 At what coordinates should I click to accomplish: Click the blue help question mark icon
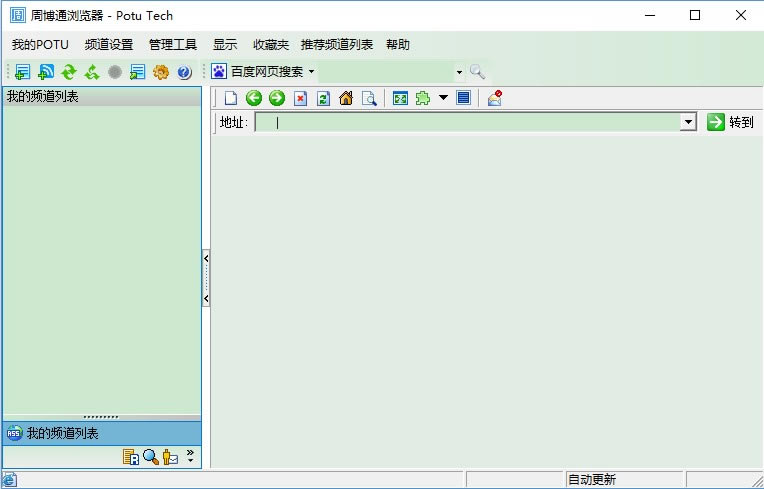click(x=184, y=72)
